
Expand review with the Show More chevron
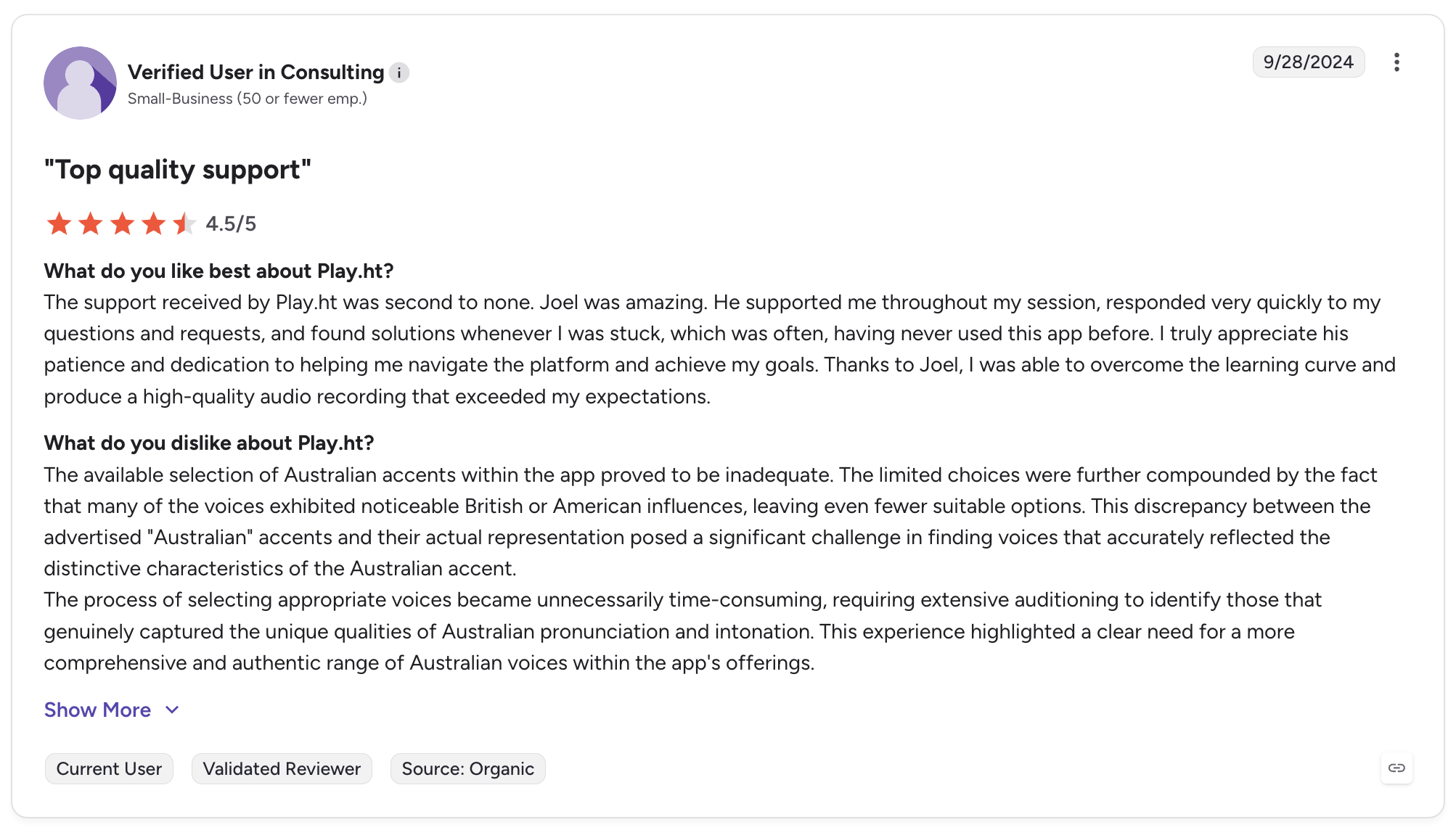point(172,710)
